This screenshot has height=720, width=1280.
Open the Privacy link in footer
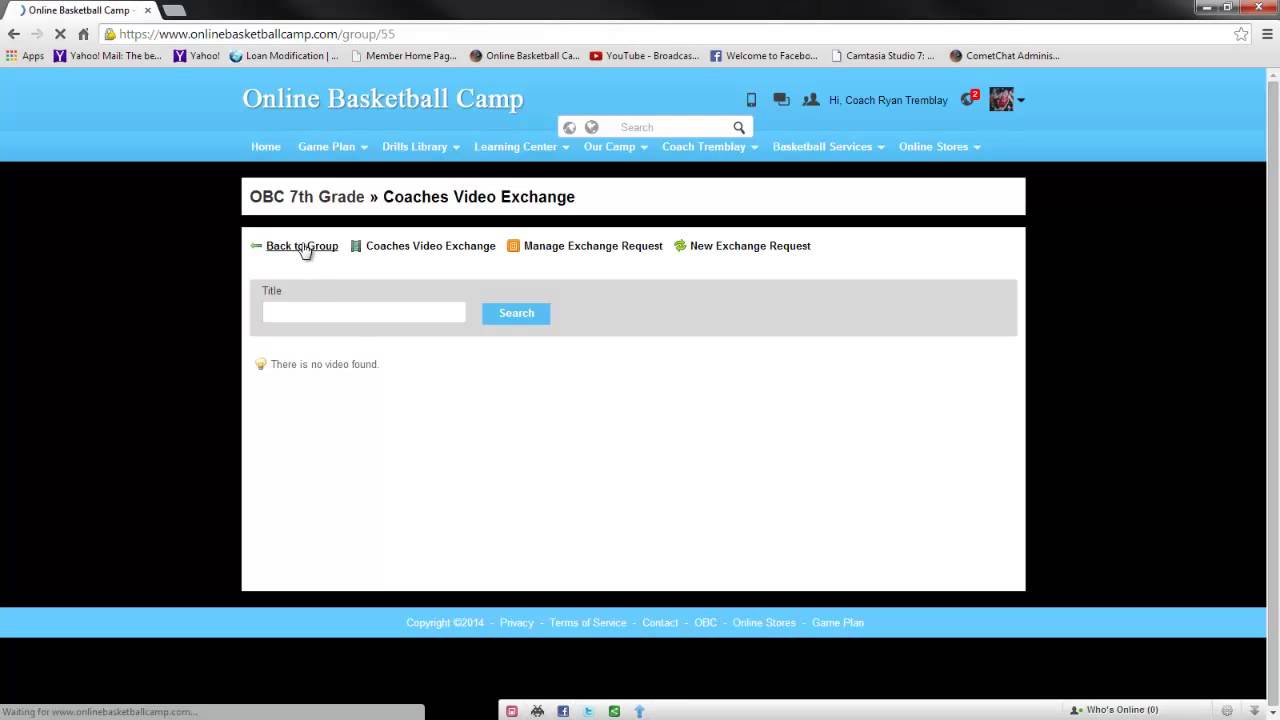[x=517, y=623]
